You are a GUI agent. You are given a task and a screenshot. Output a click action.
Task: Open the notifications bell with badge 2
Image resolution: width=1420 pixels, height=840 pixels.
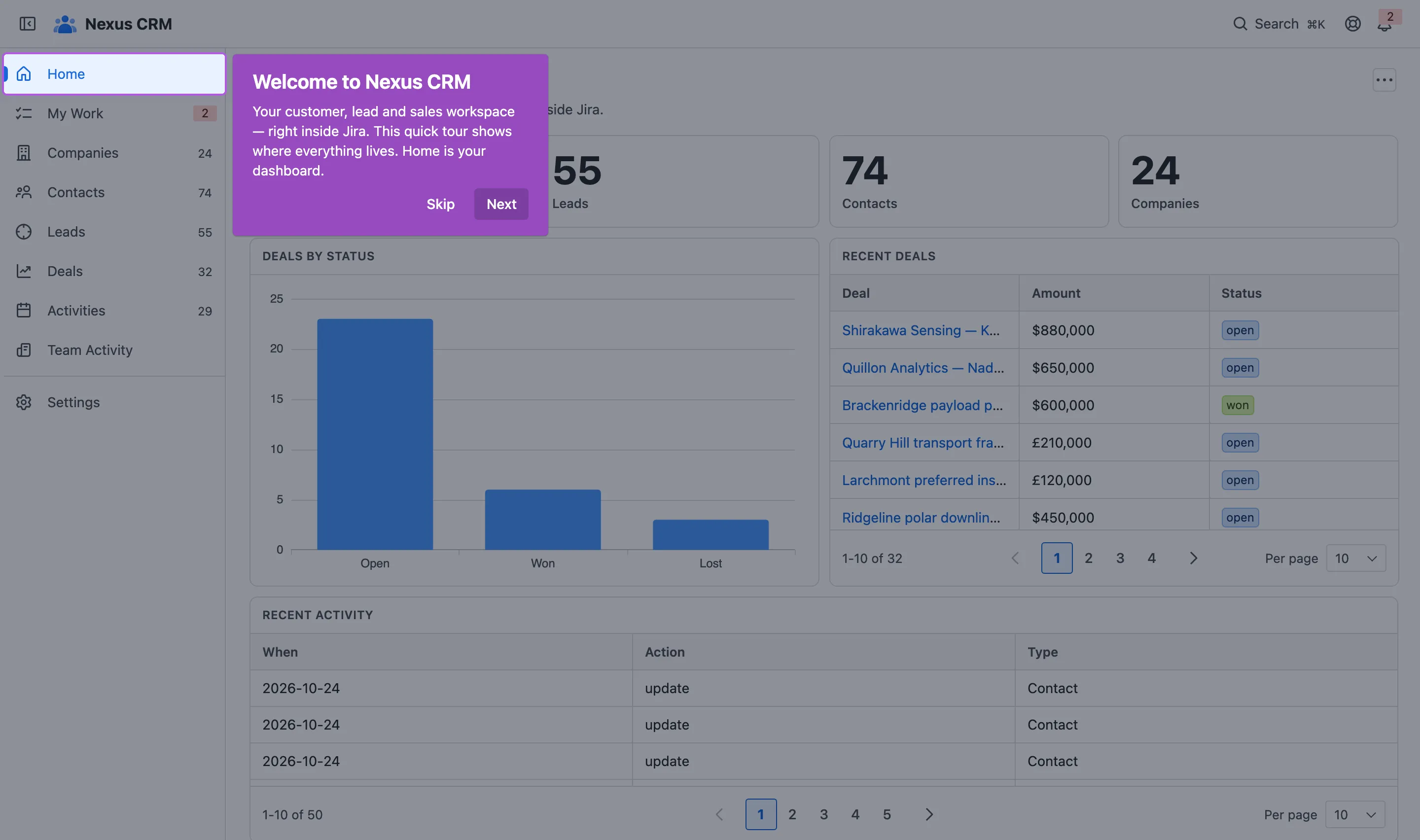click(x=1384, y=24)
